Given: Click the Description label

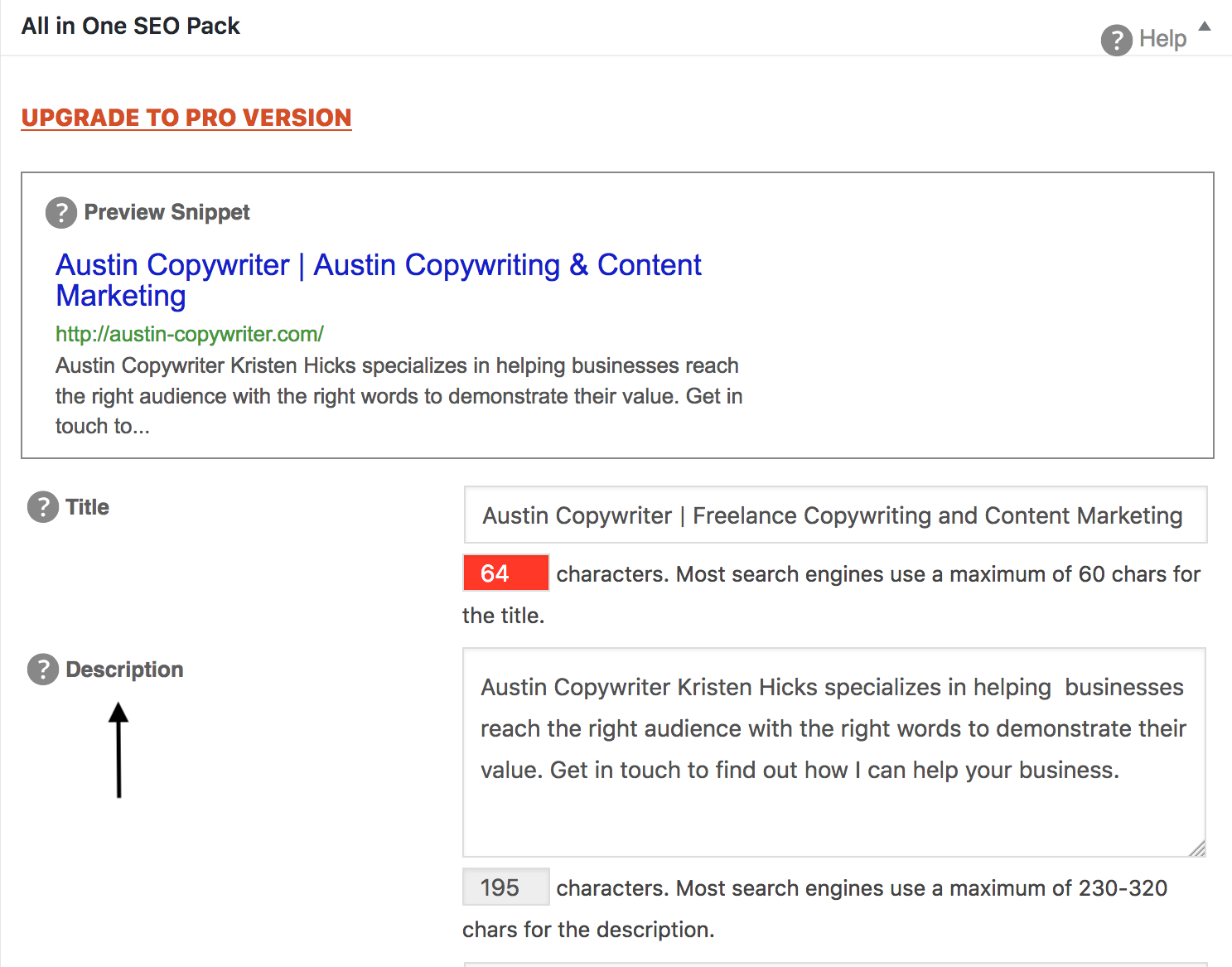Looking at the screenshot, I should (123, 670).
